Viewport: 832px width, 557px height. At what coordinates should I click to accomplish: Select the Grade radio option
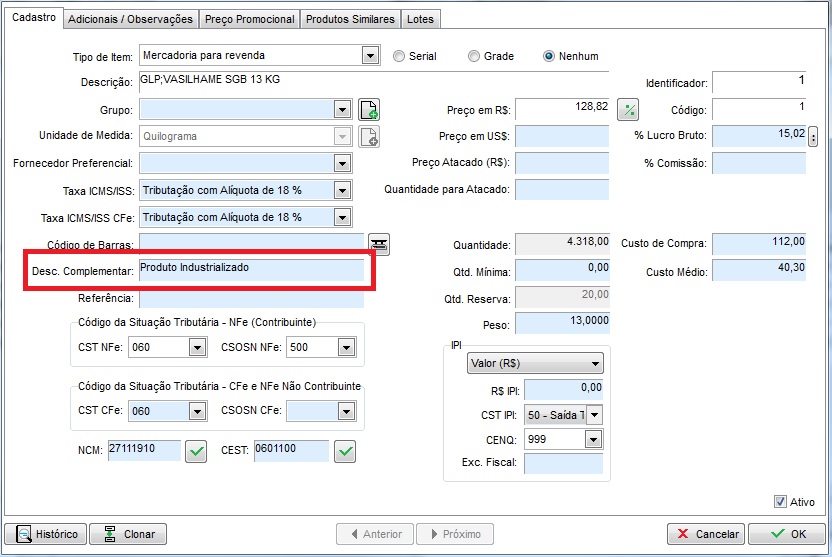tap(475, 56)
